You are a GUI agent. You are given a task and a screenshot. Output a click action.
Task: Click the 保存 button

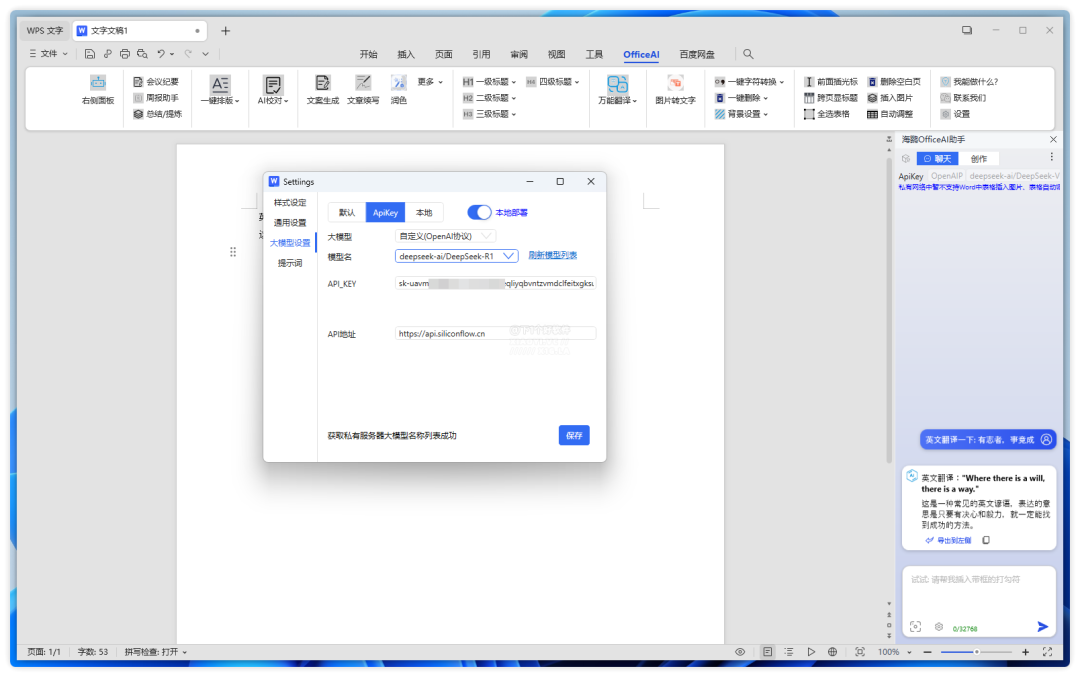[x=574, y=435]
